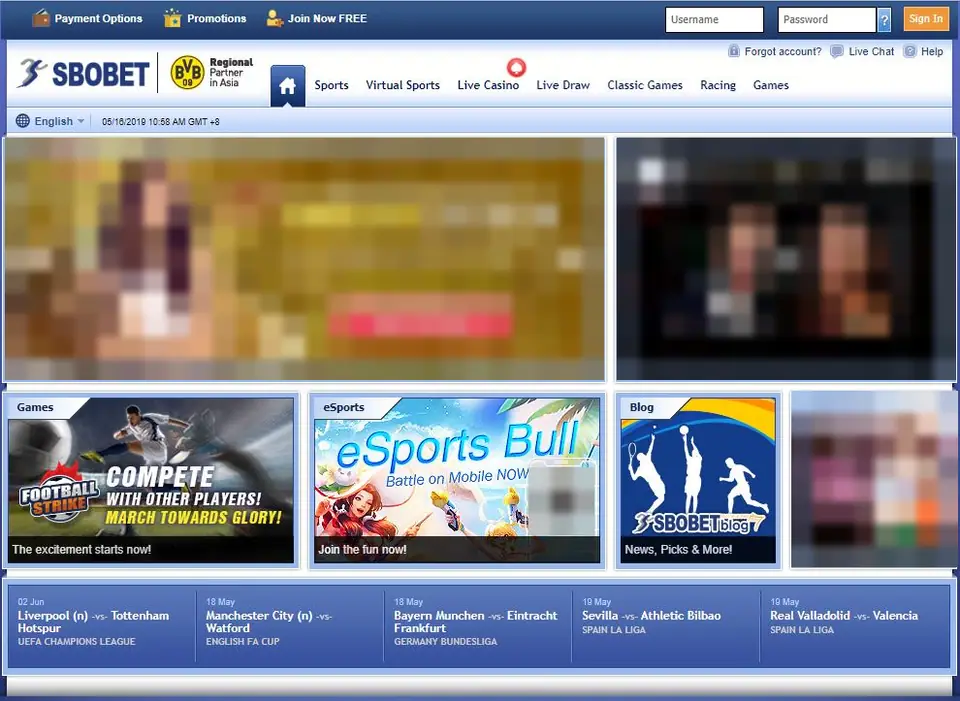
Task: Click the SBOBET logo
Action: (83, 73)
